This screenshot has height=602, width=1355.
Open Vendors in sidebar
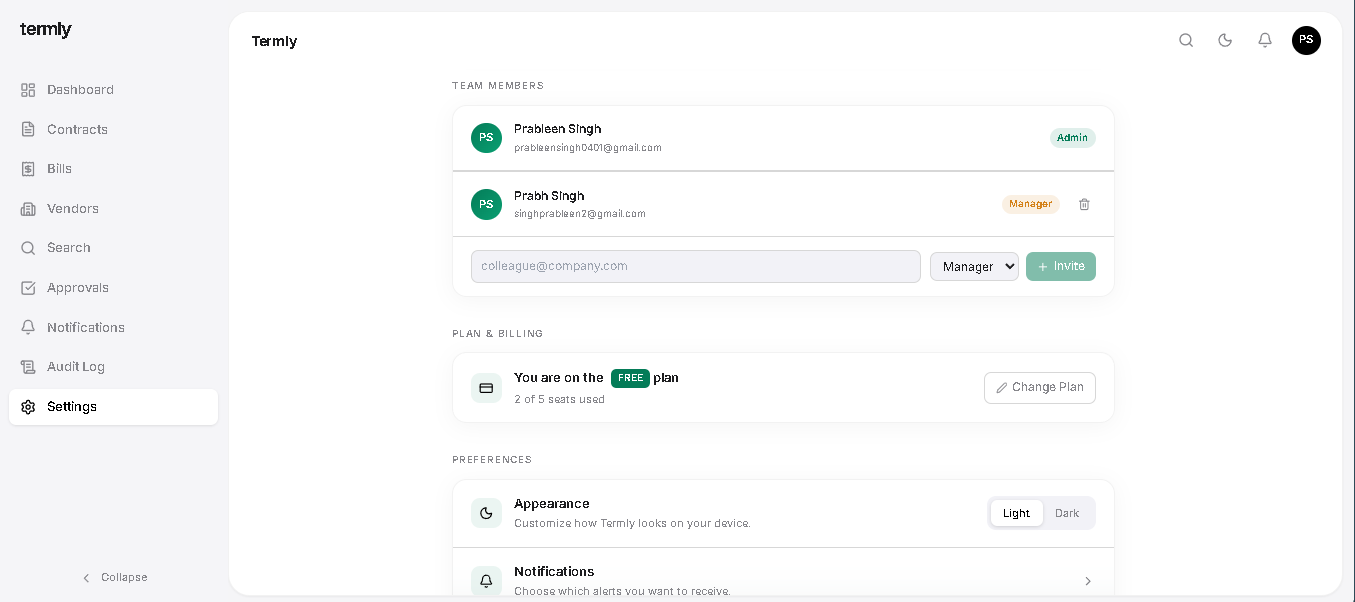pyautogui.click(x=113, y=209)
